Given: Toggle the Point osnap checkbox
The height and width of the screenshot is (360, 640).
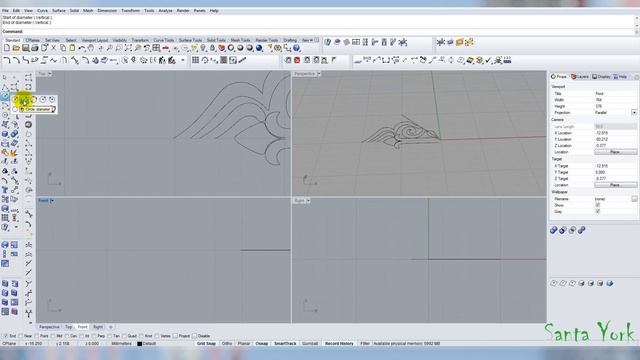Looking at the screenshot, I should [36, 336].
